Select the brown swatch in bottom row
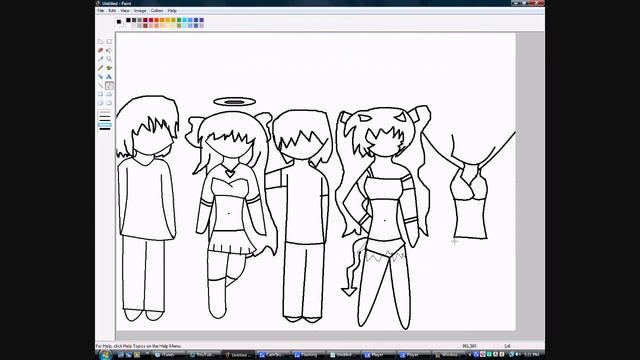 click(x=145, y=26)
